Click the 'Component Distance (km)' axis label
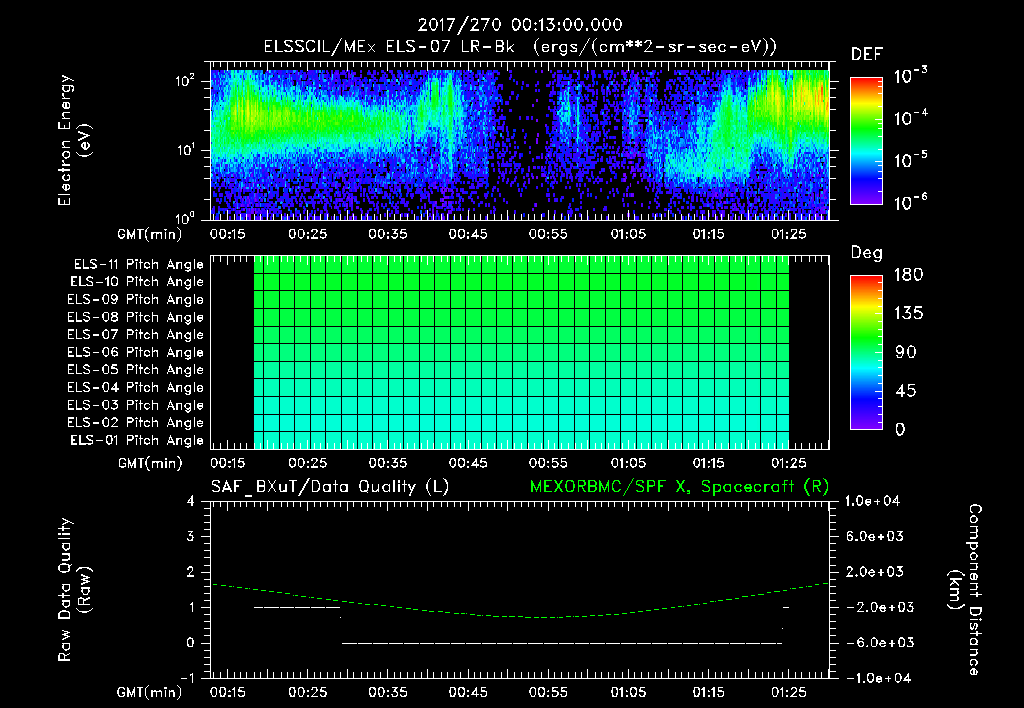Image resolution: width=1024 pixels, height=708 pixels. point(965,590)
